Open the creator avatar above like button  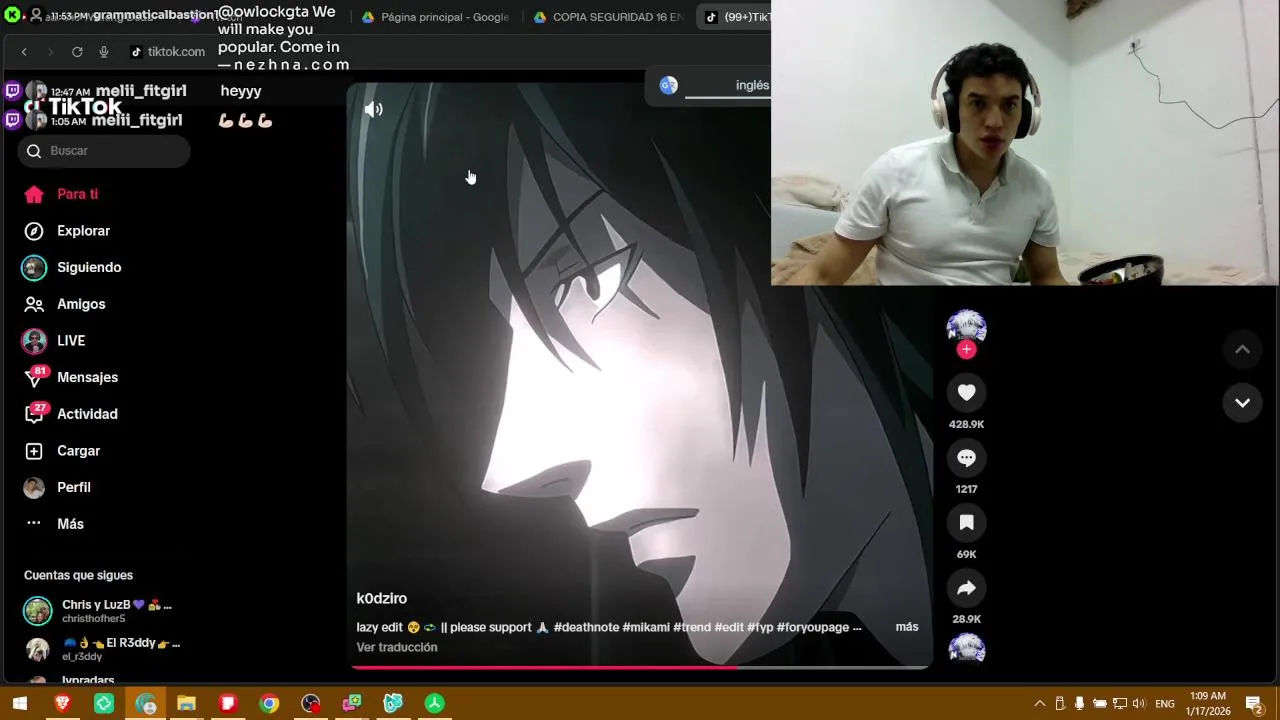click(x=966, y=327)
